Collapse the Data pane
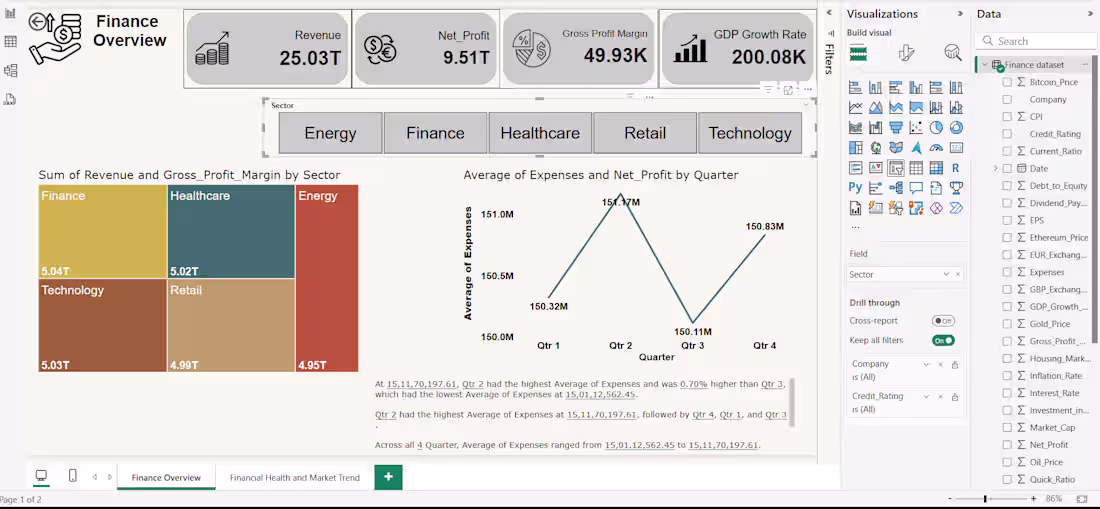Viewport: 1100px width, 509px height. point(1090,14)
